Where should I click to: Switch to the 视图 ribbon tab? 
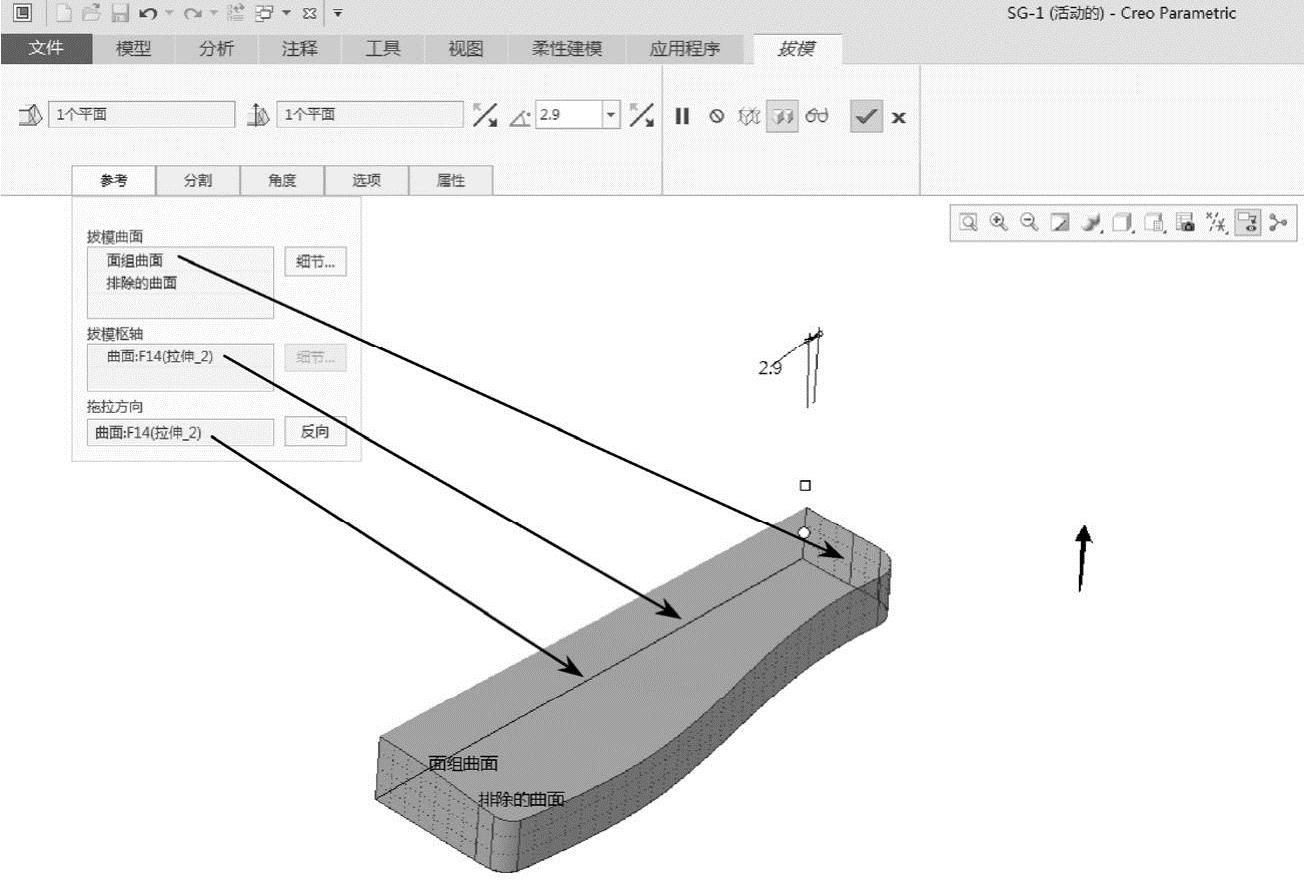[x=466, y=48]
